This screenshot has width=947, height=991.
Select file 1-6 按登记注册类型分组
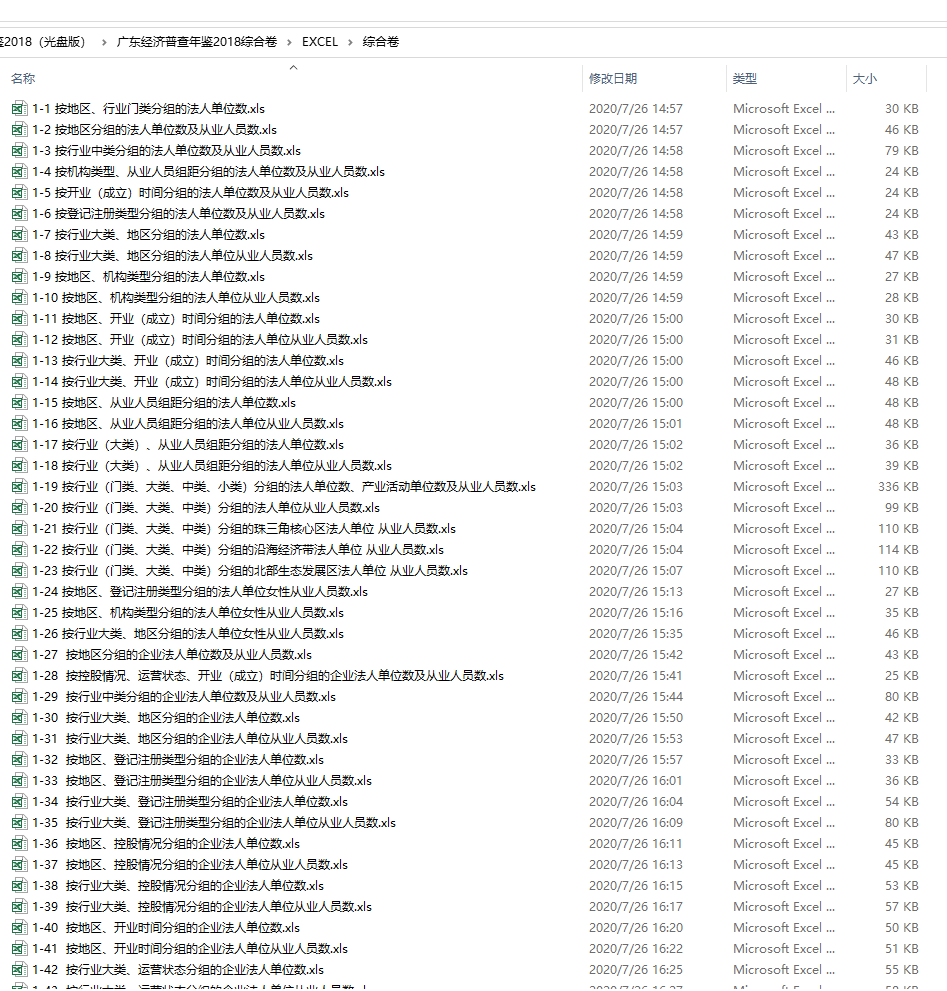pyautogui.click(x=178, y=214)
